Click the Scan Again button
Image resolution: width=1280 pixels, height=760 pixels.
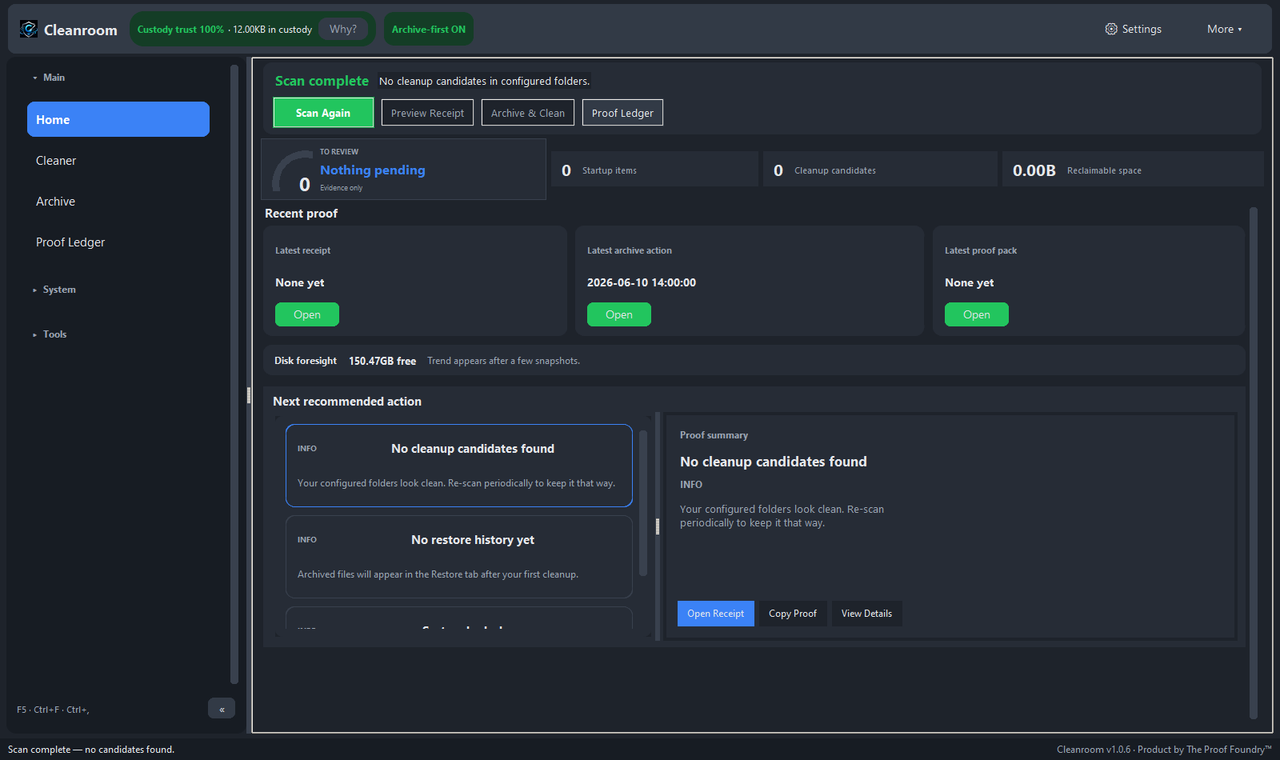tap(323, 113)
